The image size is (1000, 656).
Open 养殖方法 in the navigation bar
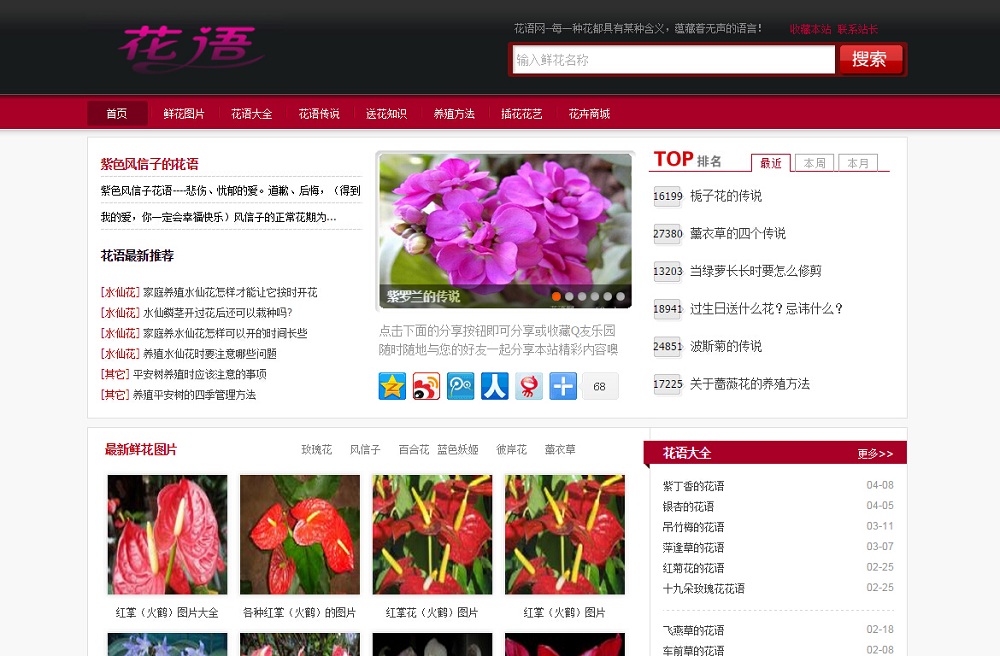tap(454, 113)
